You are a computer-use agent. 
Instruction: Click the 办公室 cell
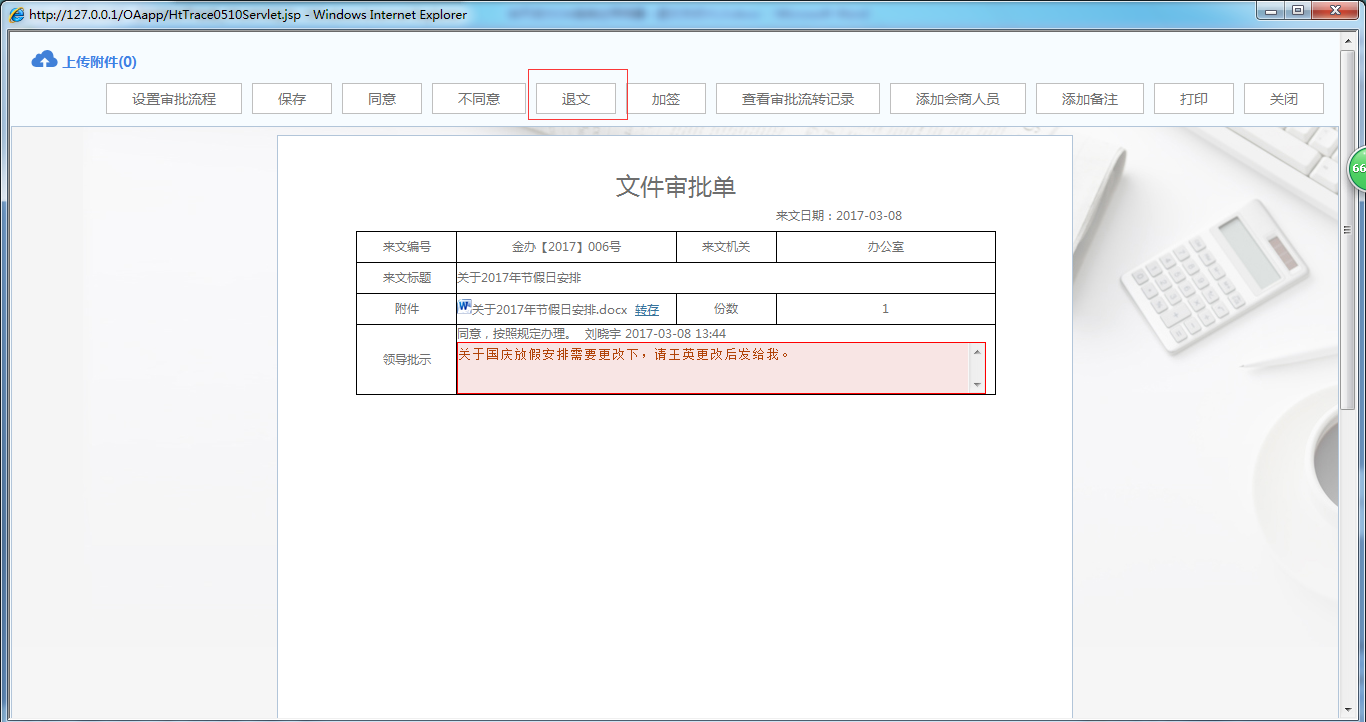pyautogui.click(x=885, y=247)
